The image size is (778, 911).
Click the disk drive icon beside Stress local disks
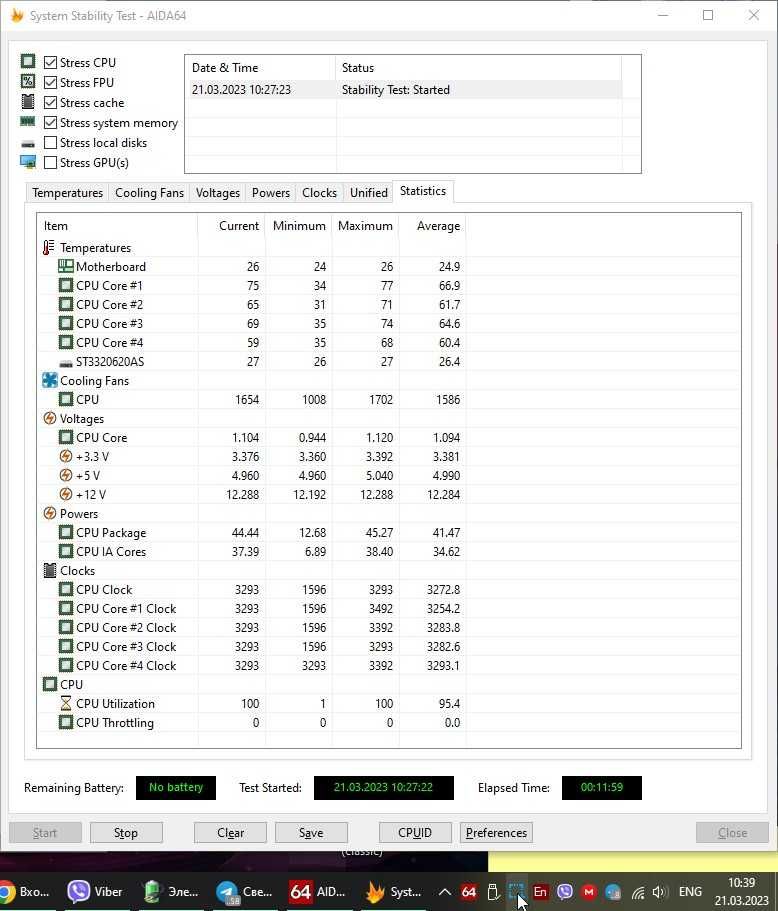click(x=28, y=144)
